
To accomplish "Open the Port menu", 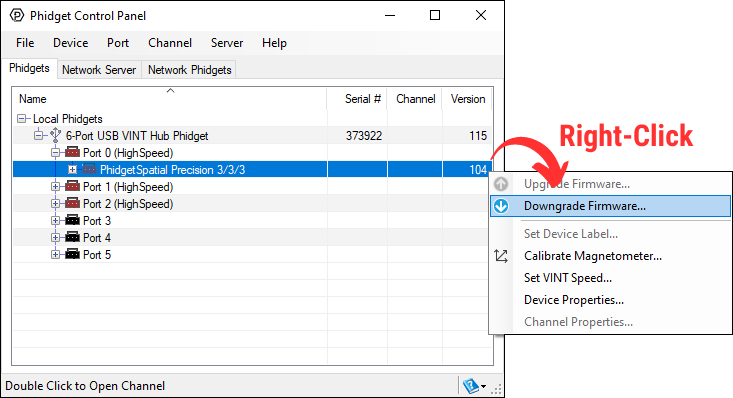I will pyautogui.click(x=118, y=43).
